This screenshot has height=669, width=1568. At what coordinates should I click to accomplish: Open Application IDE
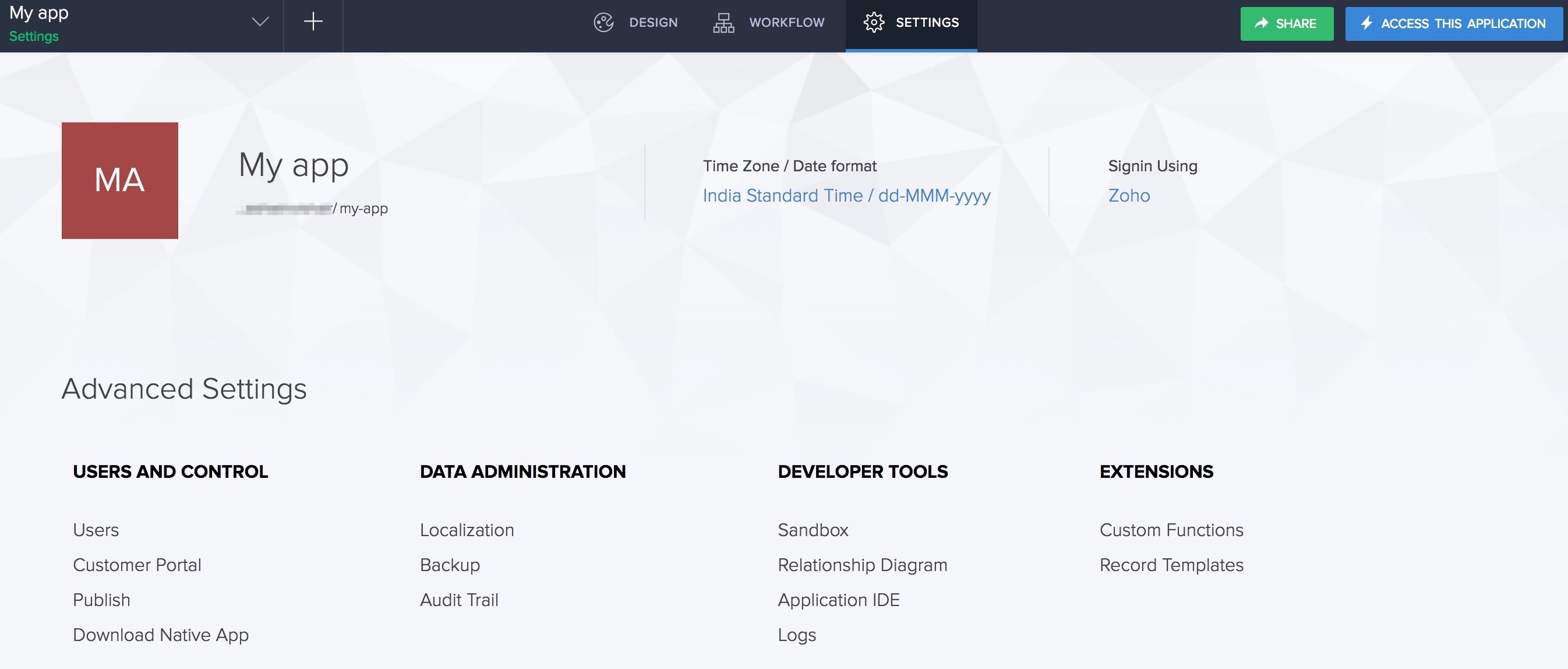(x=839, y=600)
